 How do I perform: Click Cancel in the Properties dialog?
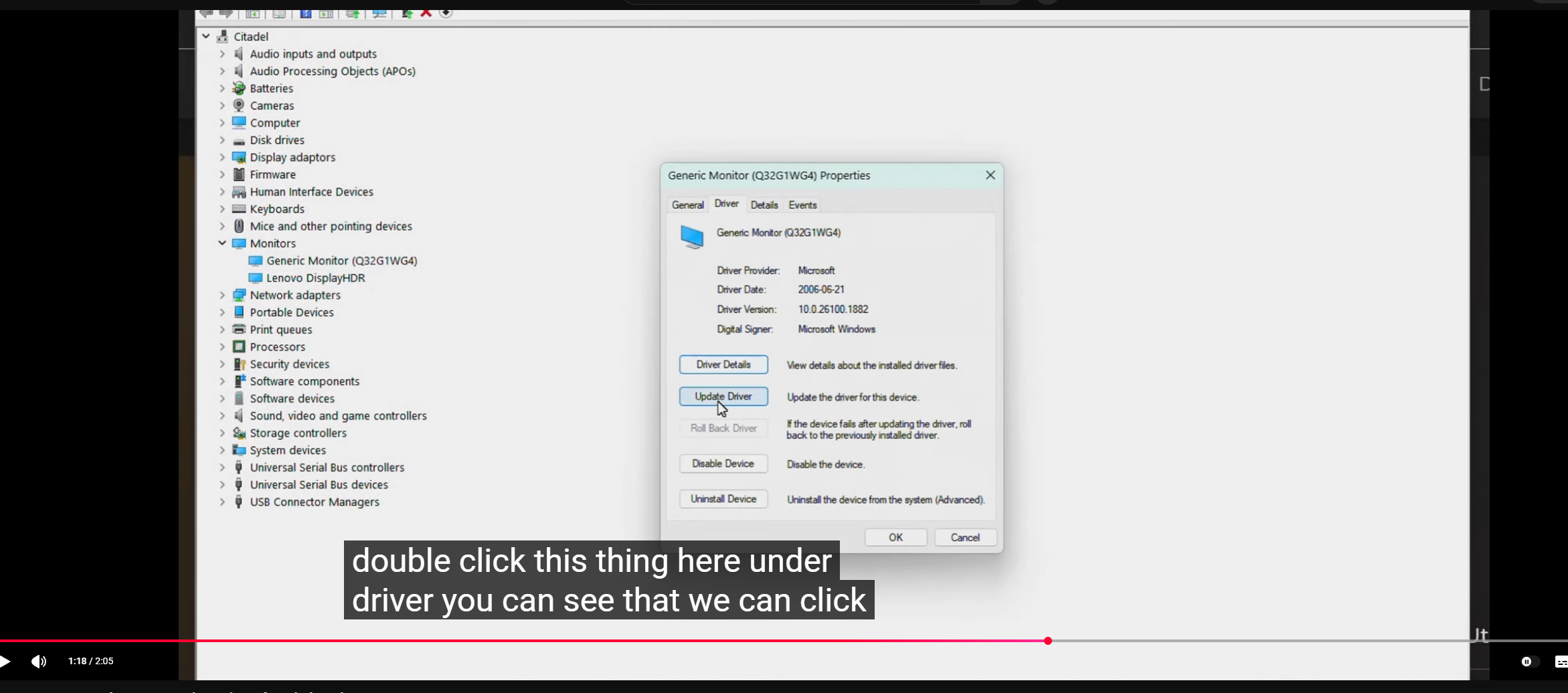[965, 537]
